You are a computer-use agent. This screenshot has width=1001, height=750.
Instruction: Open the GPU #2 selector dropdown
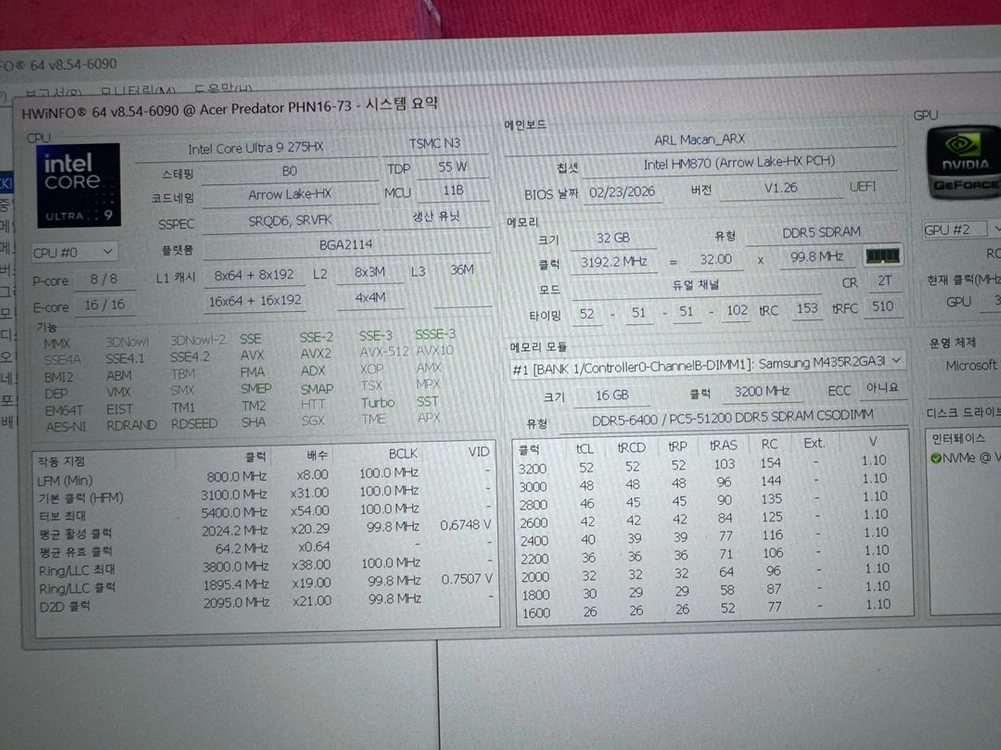point(961,229)
